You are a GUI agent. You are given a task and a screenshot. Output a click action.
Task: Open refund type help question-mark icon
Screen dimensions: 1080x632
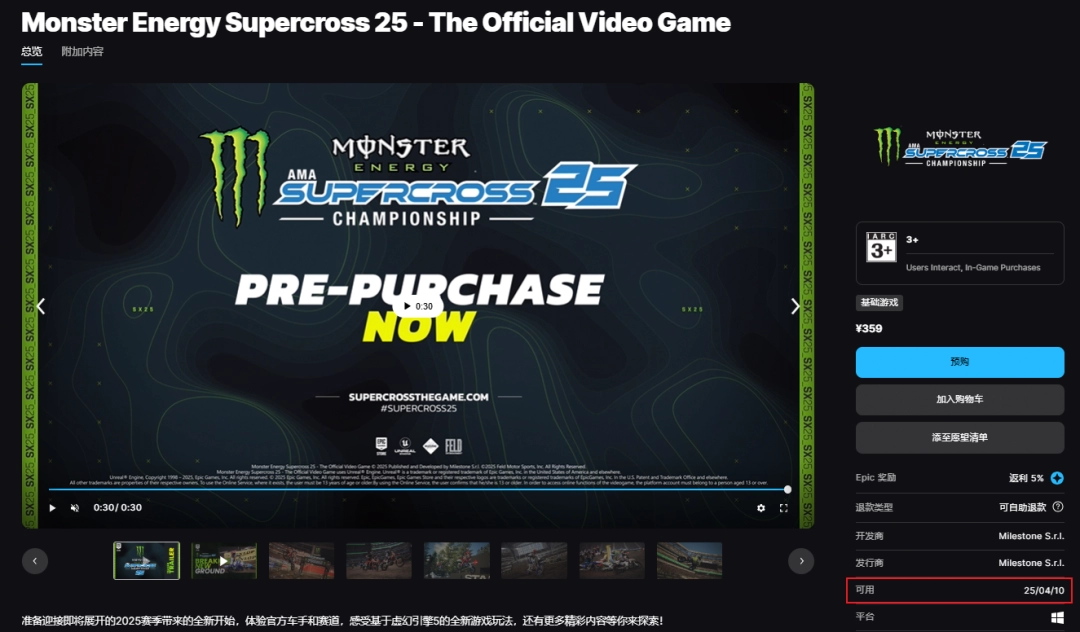[x=1058, y=507]
